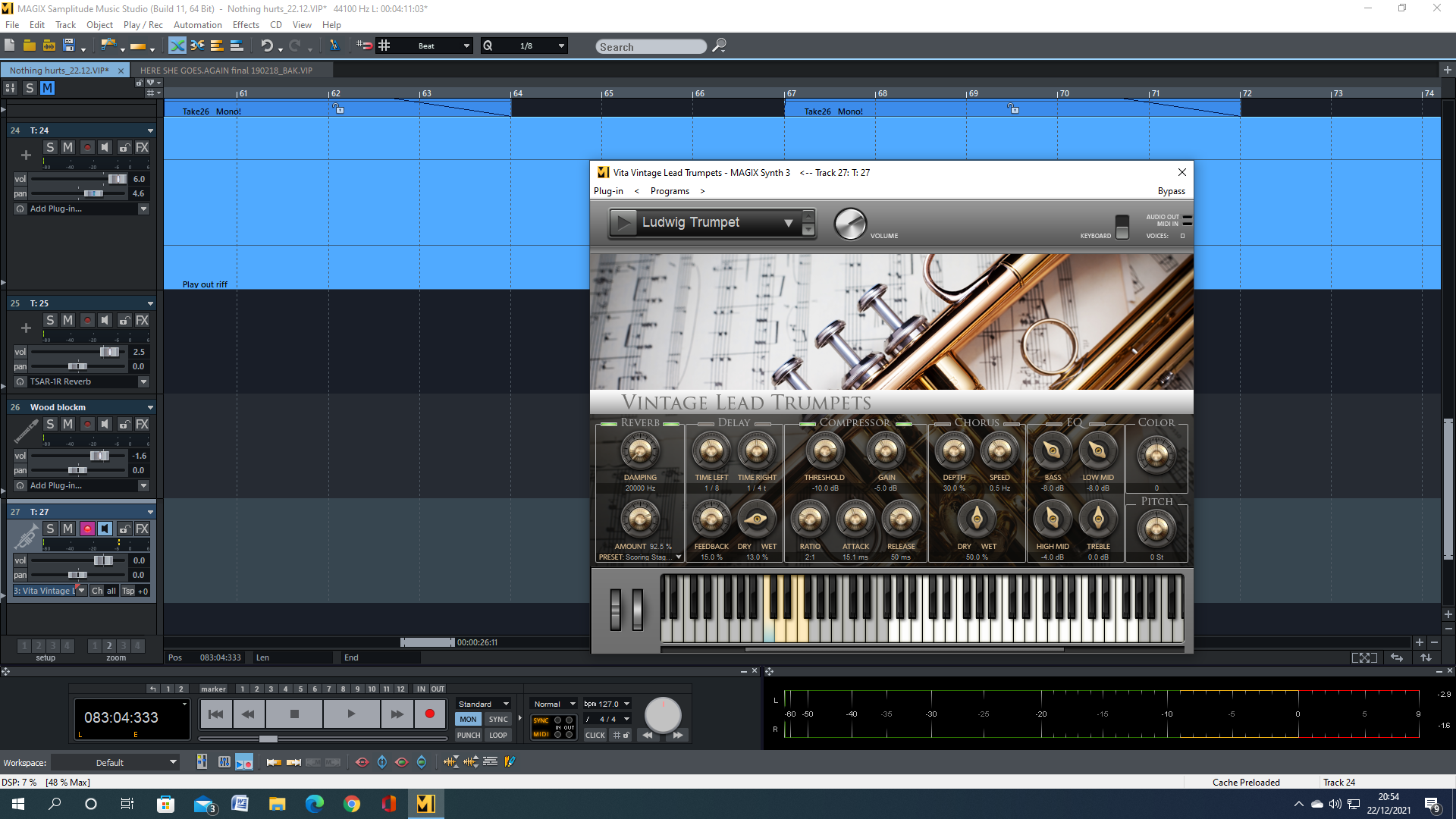Toggle speaker monitoring on track 27
The width and height of the screenshot is (1456, 819).
click(x=105, y=529)
